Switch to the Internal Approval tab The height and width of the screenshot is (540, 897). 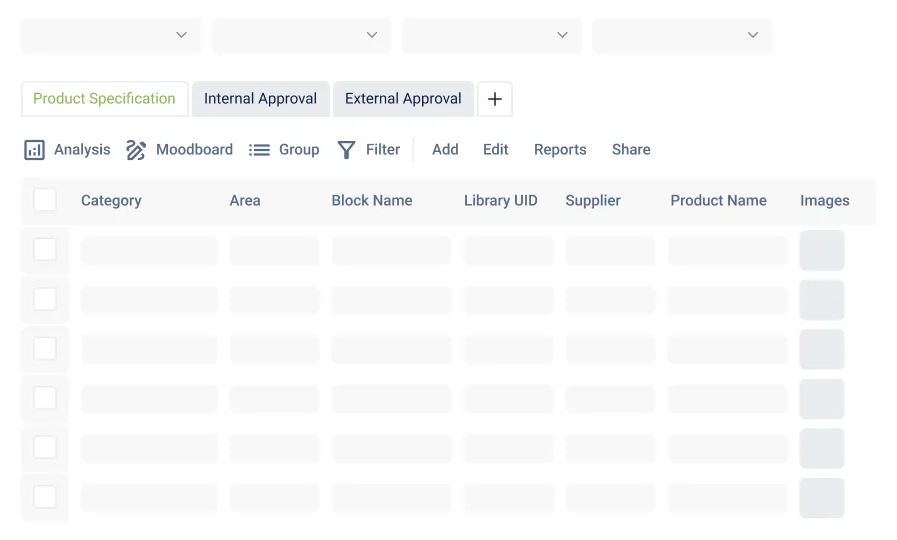pos(260,99)
